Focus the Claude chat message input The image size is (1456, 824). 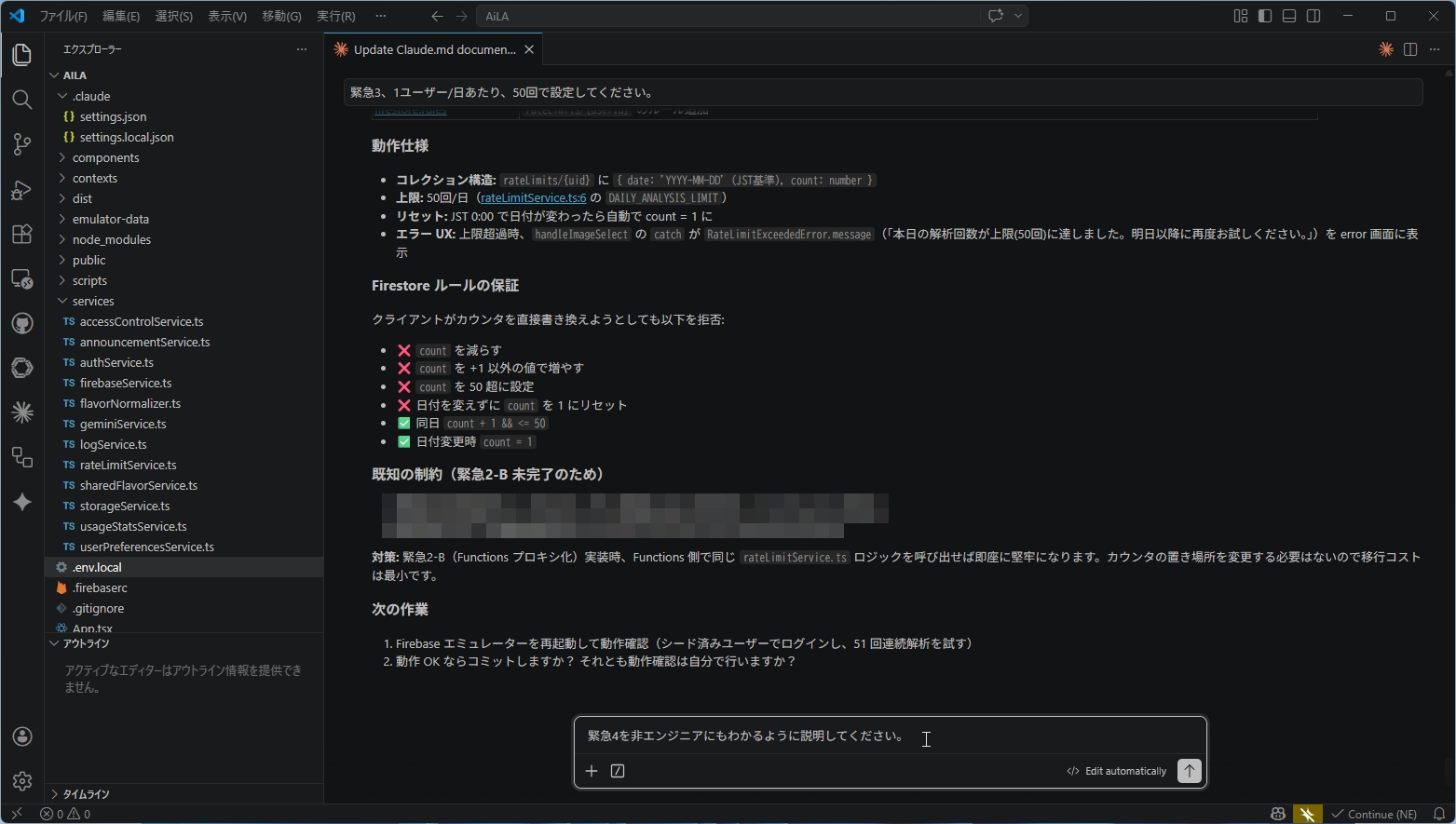[890, 736]
